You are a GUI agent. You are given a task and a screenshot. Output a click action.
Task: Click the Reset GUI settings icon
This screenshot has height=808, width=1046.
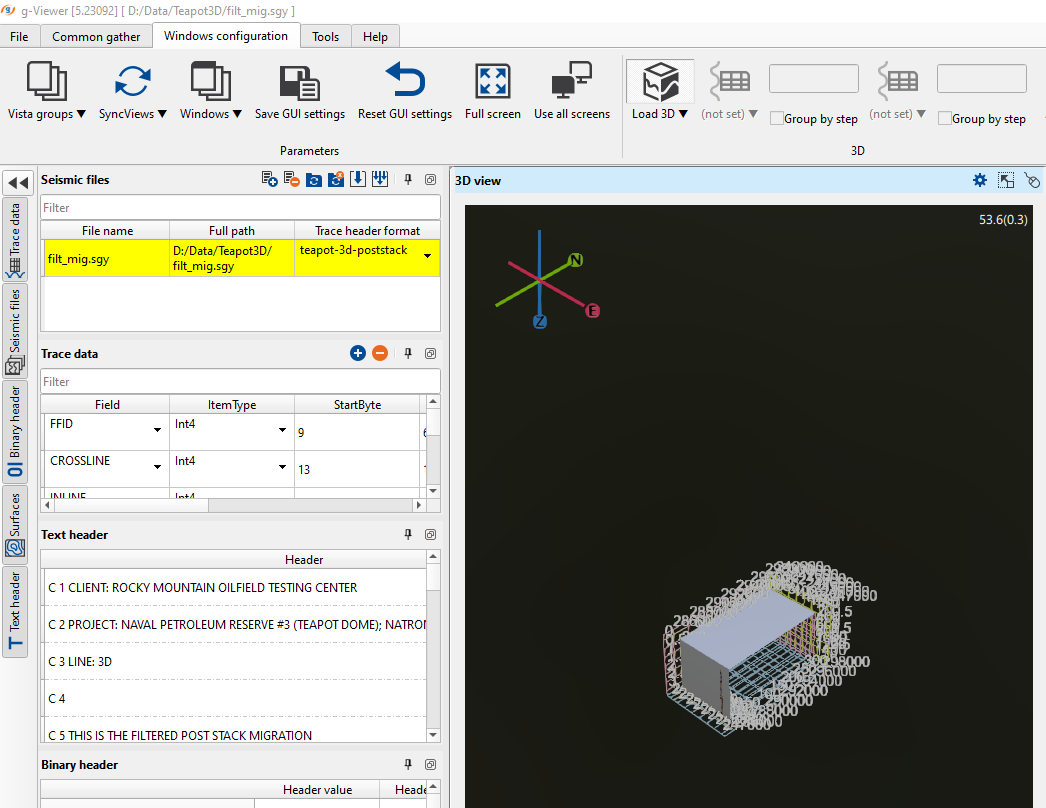[404, 82]
